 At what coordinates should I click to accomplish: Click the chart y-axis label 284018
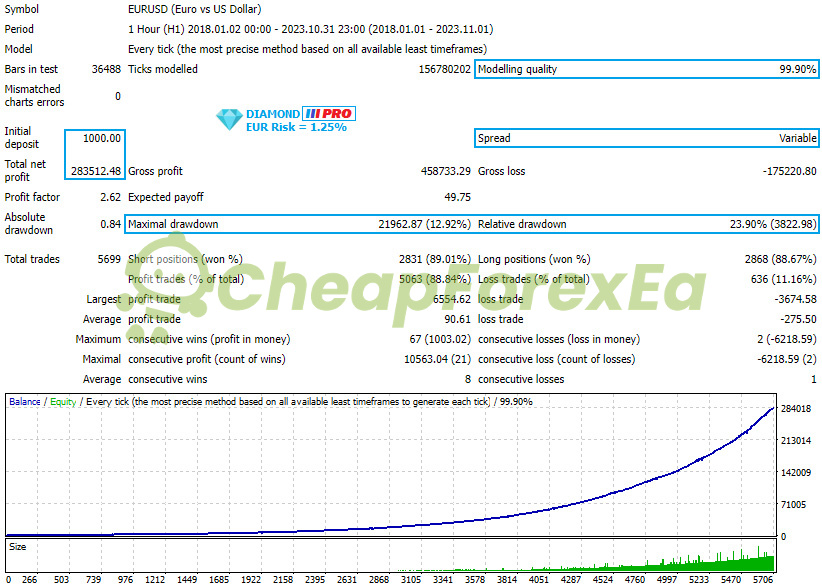[x=796, y=409]
